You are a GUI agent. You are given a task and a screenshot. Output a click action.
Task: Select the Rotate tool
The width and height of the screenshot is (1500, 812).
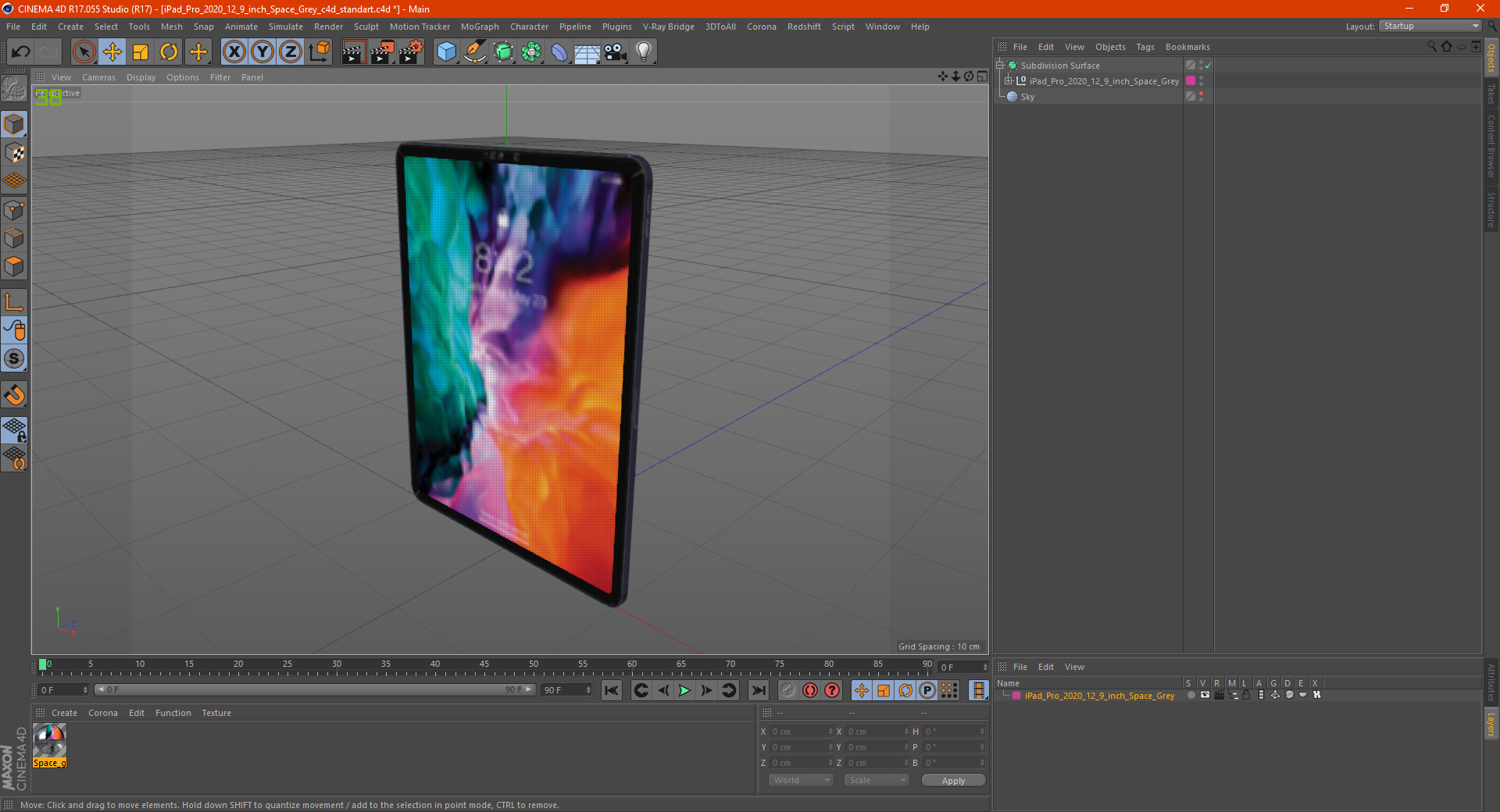169,52
